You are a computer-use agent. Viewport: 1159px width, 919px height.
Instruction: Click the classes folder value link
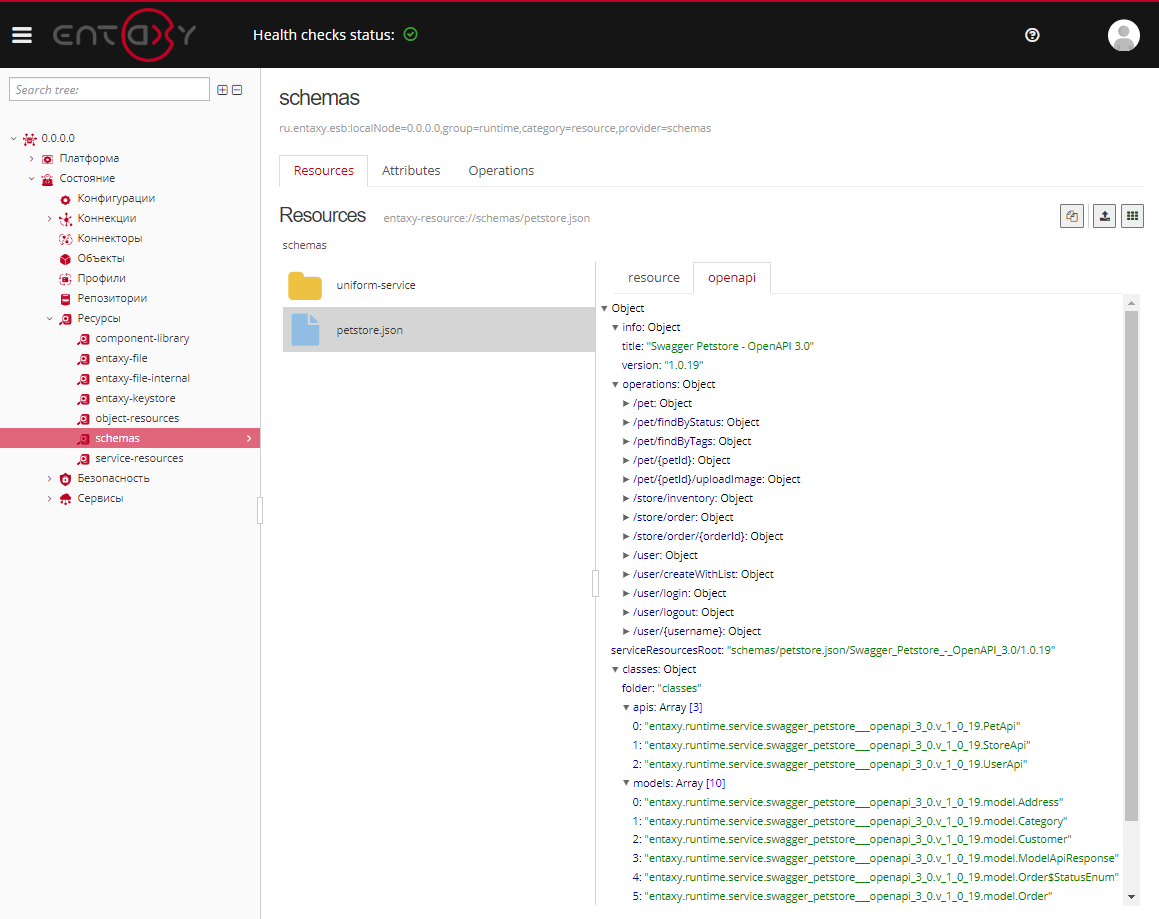coord(681,688)
